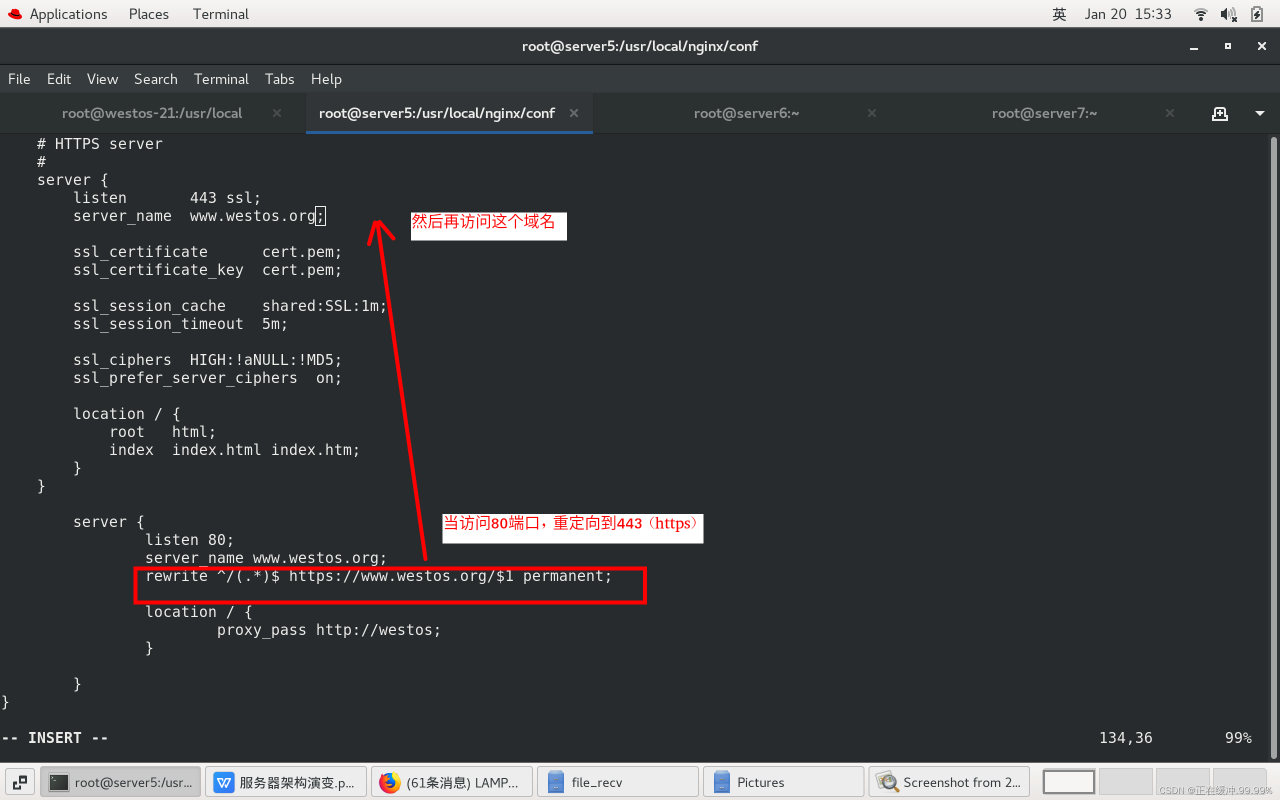
Task: Open the File menu
Action: tap(19, 79)
